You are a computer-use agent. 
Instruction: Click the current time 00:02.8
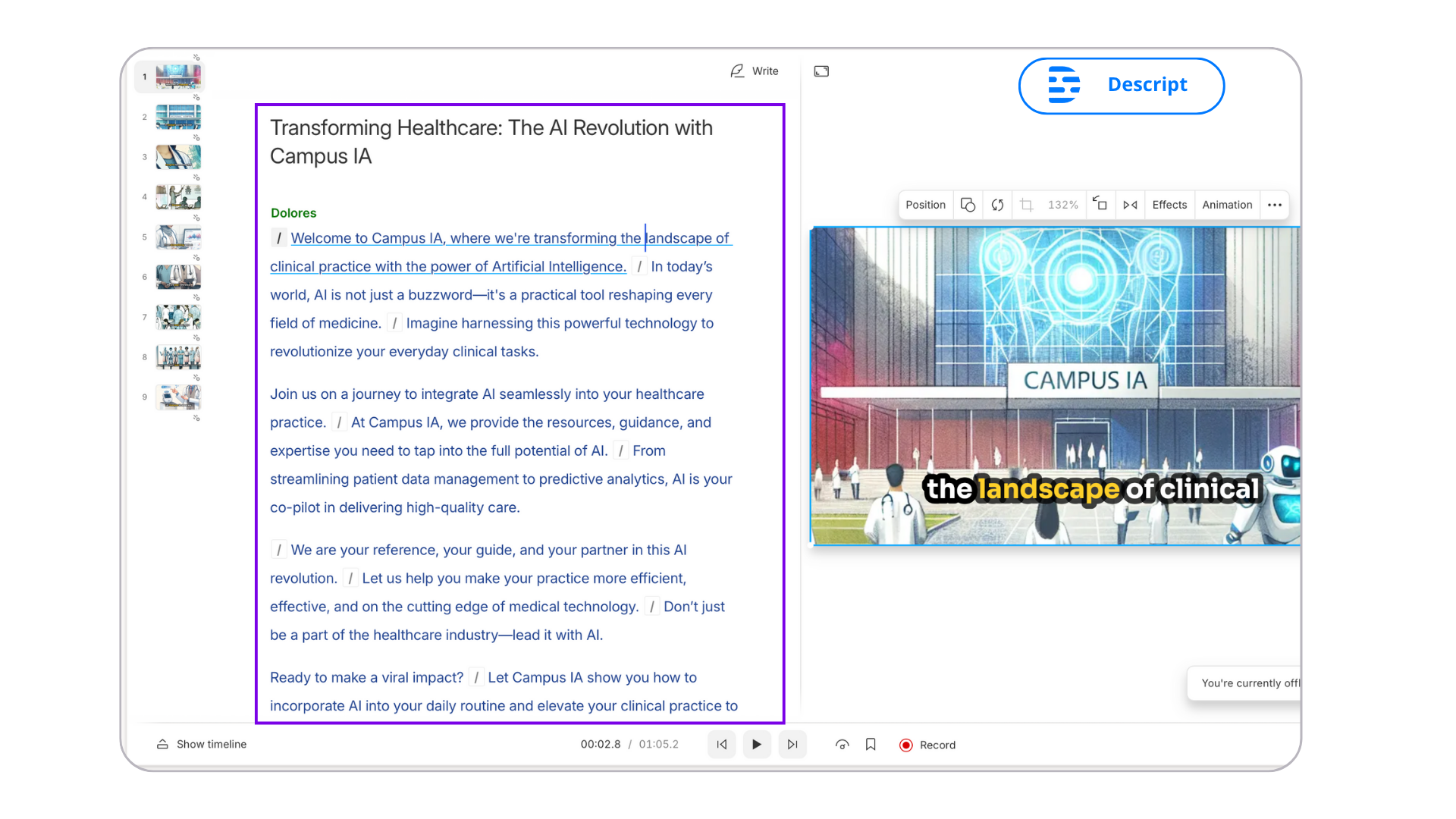tap(601, 744)
